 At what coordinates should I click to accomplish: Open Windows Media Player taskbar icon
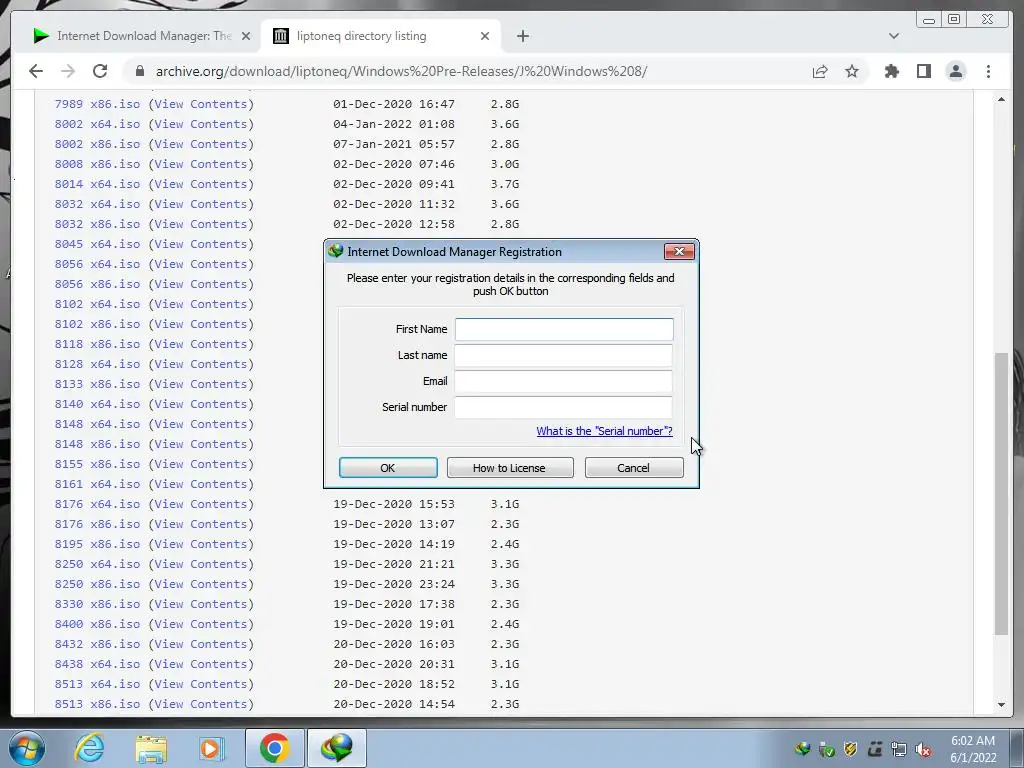click(x=211, y=748)
